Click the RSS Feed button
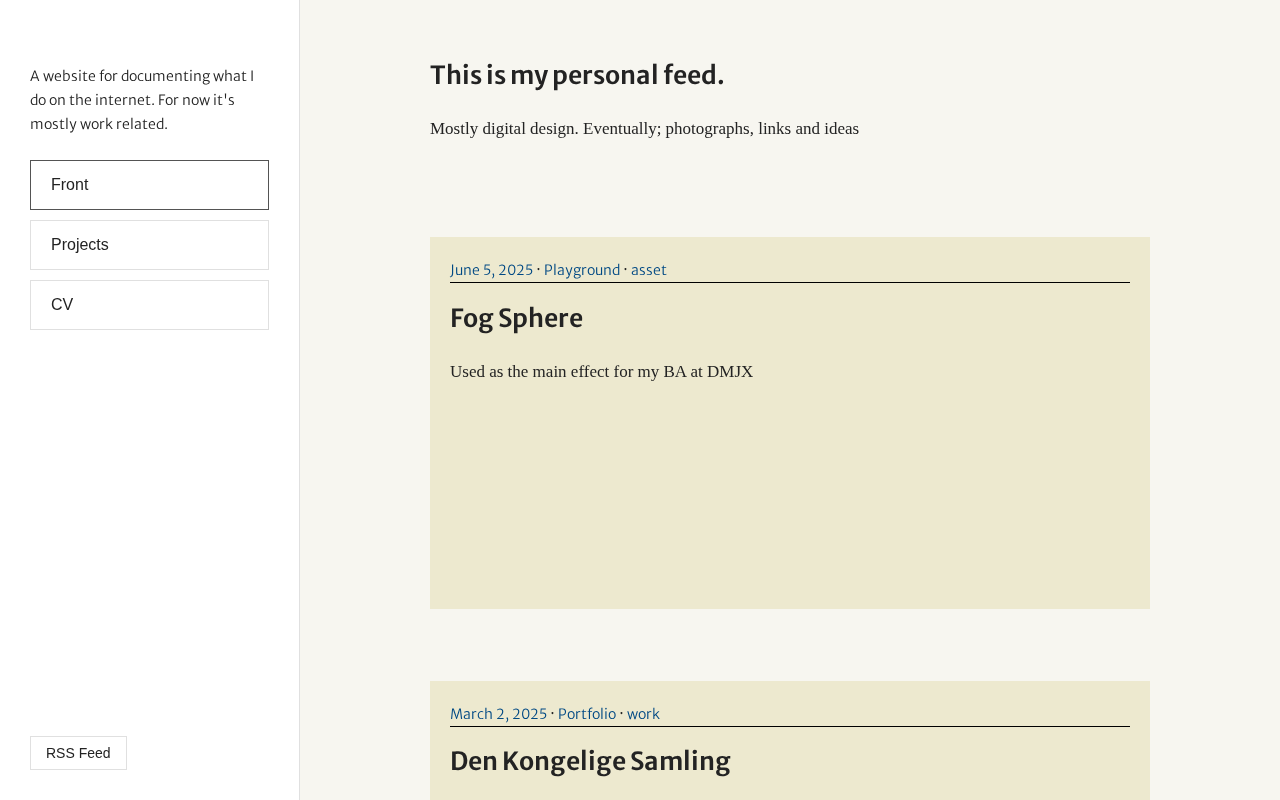The height and width of the screenshot is (800, 1280). (78, 753)
